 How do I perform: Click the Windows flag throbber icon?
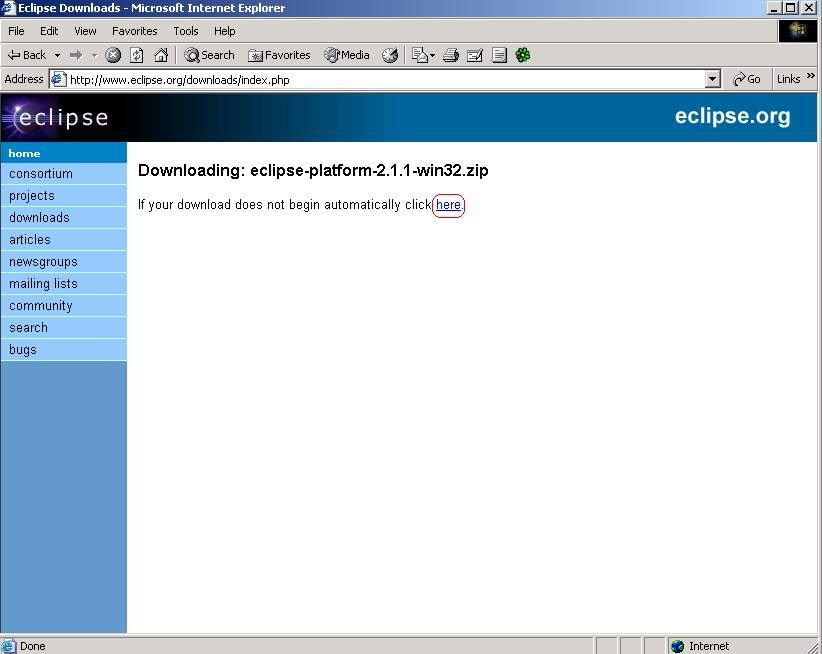coord(797,31)
